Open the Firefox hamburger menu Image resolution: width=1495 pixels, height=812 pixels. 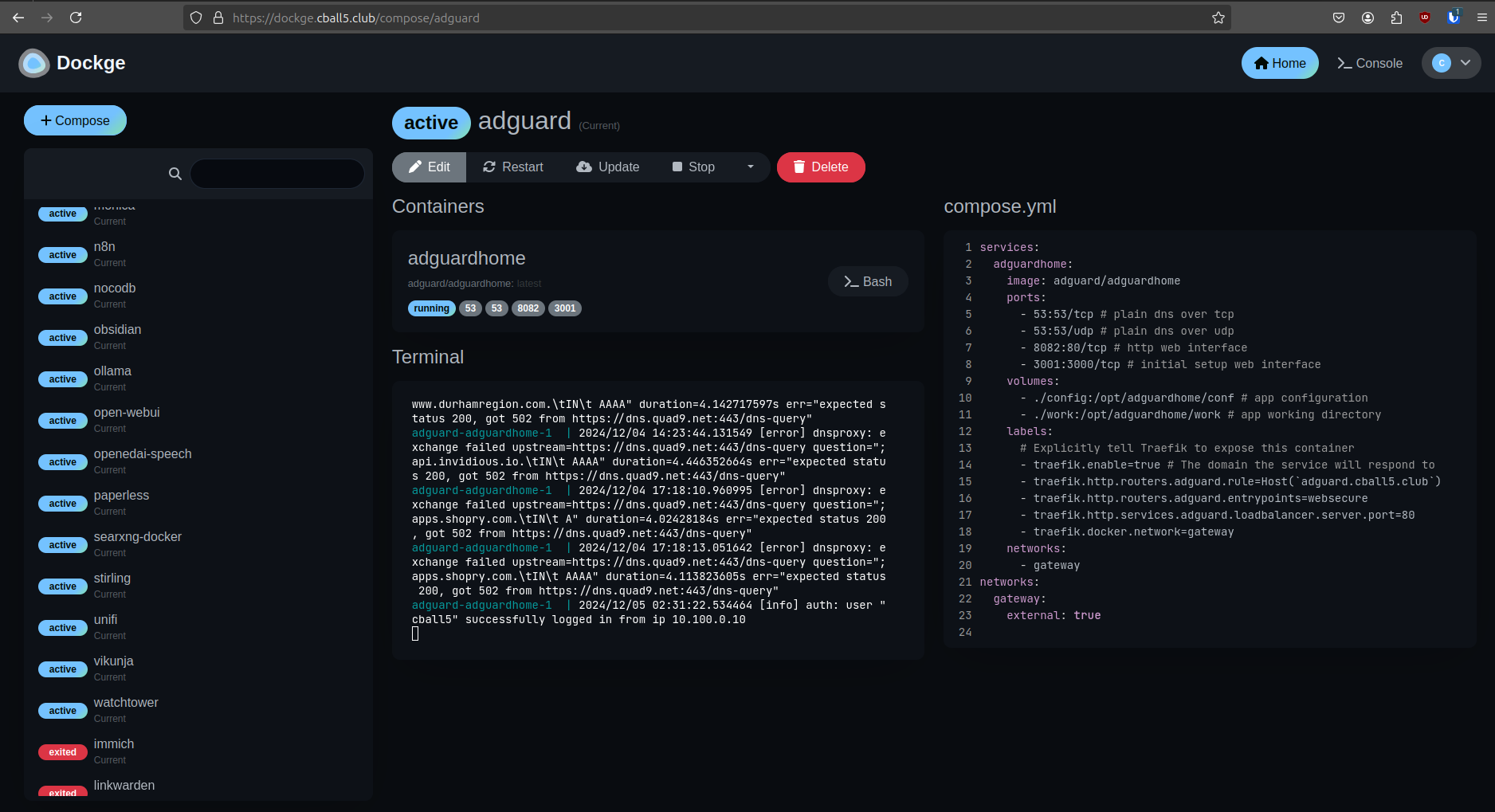[x=1481, y=18]
